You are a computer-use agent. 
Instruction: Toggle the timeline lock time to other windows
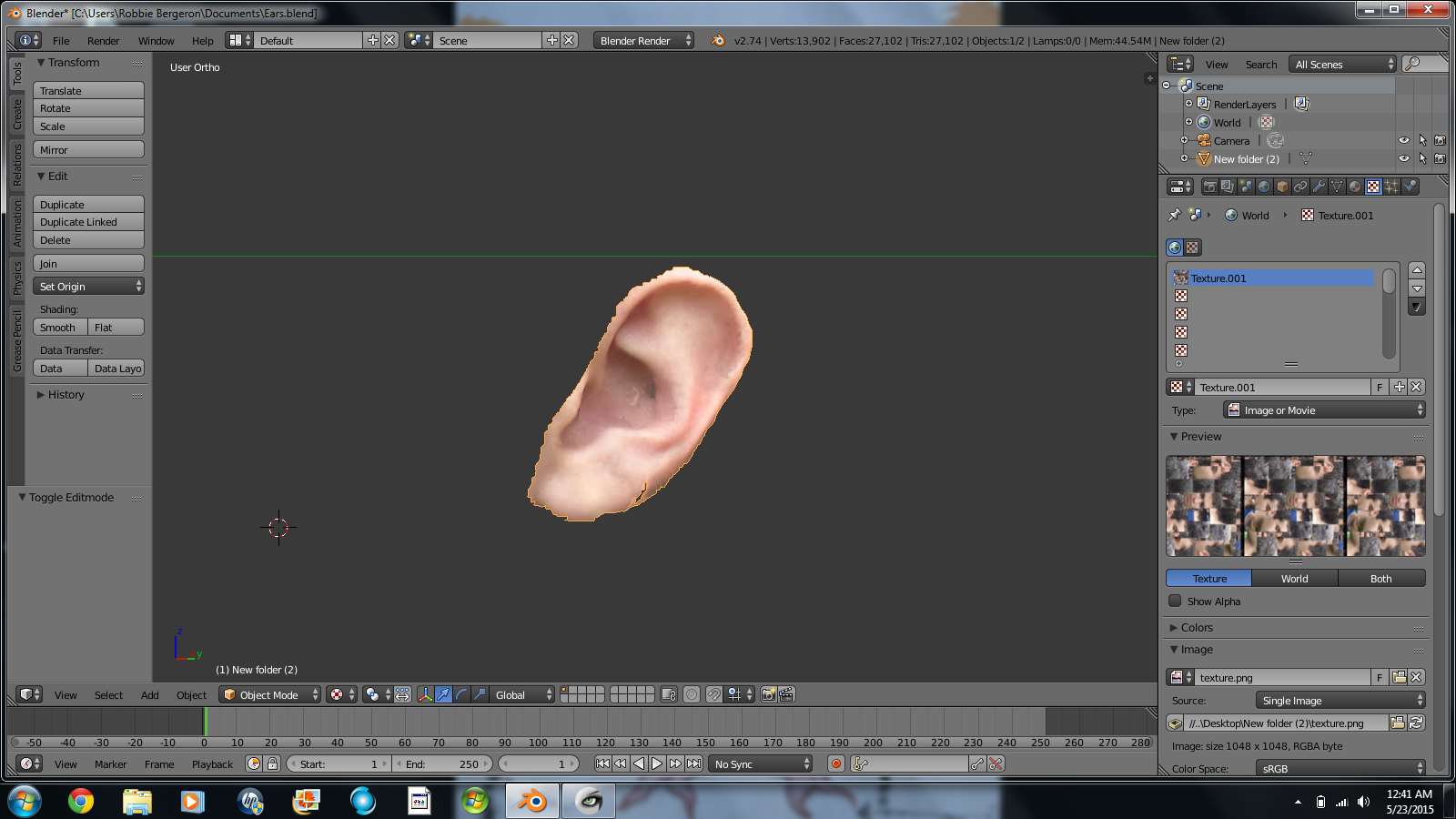click(272, 763)
